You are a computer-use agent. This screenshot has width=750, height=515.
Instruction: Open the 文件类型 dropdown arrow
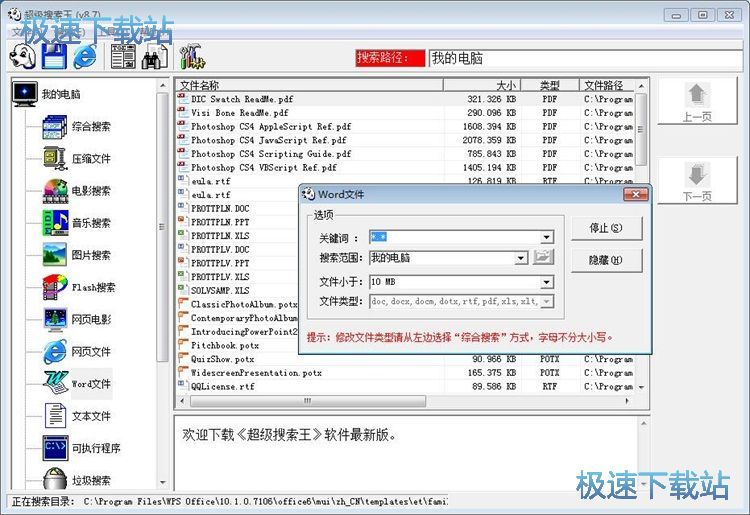pos(547,301)
